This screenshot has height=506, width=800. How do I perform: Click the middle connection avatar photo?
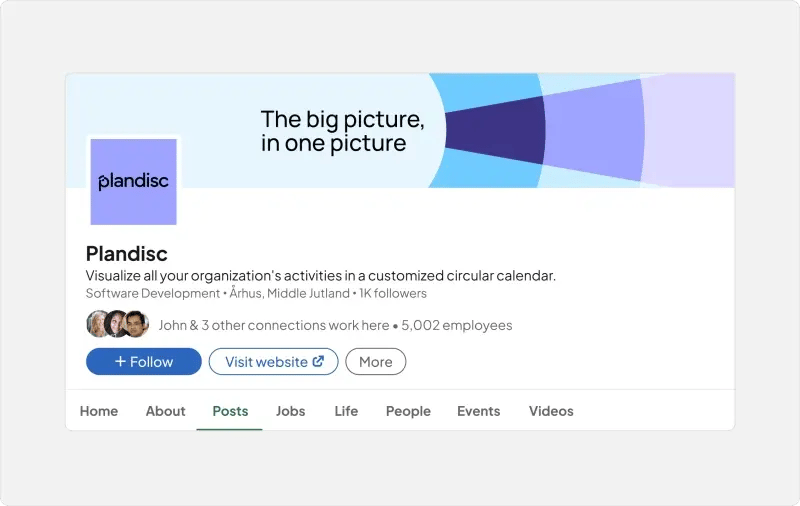118,325
